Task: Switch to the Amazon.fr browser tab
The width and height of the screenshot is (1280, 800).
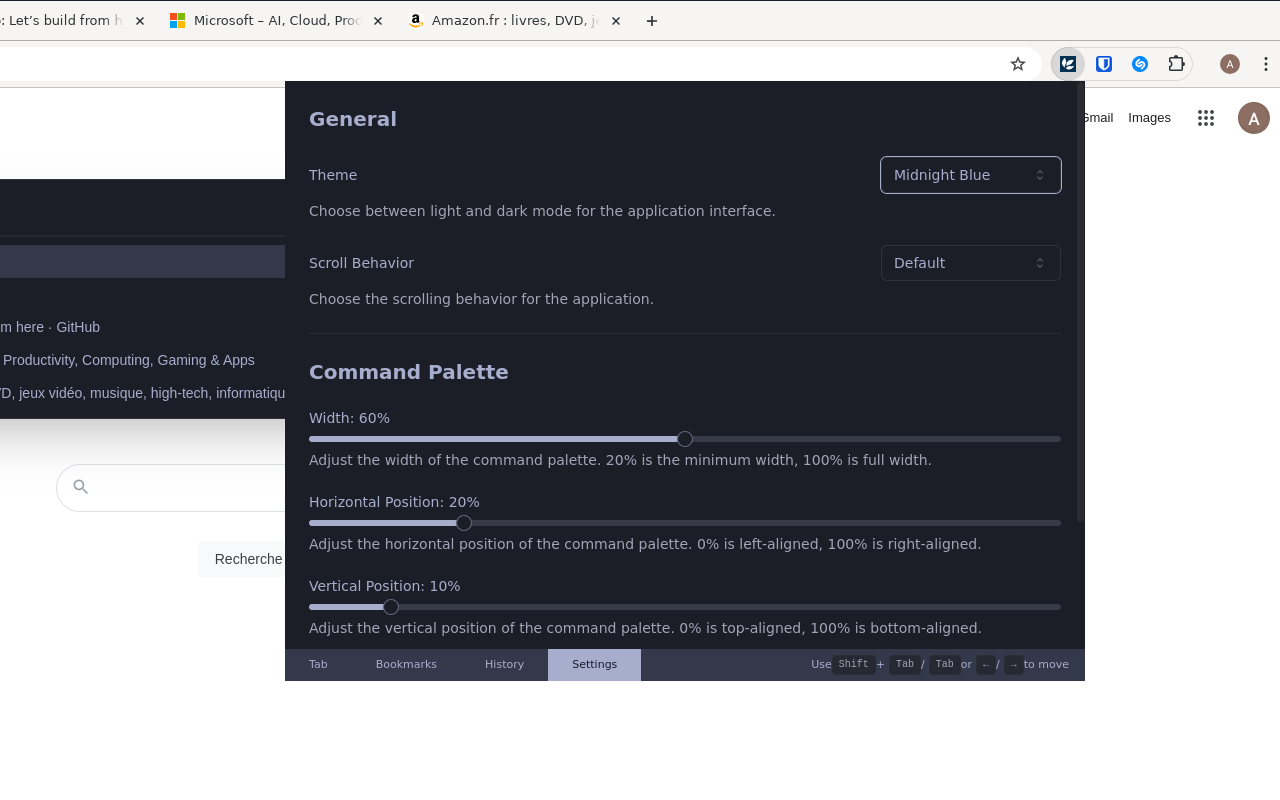Action: (514, 21)
